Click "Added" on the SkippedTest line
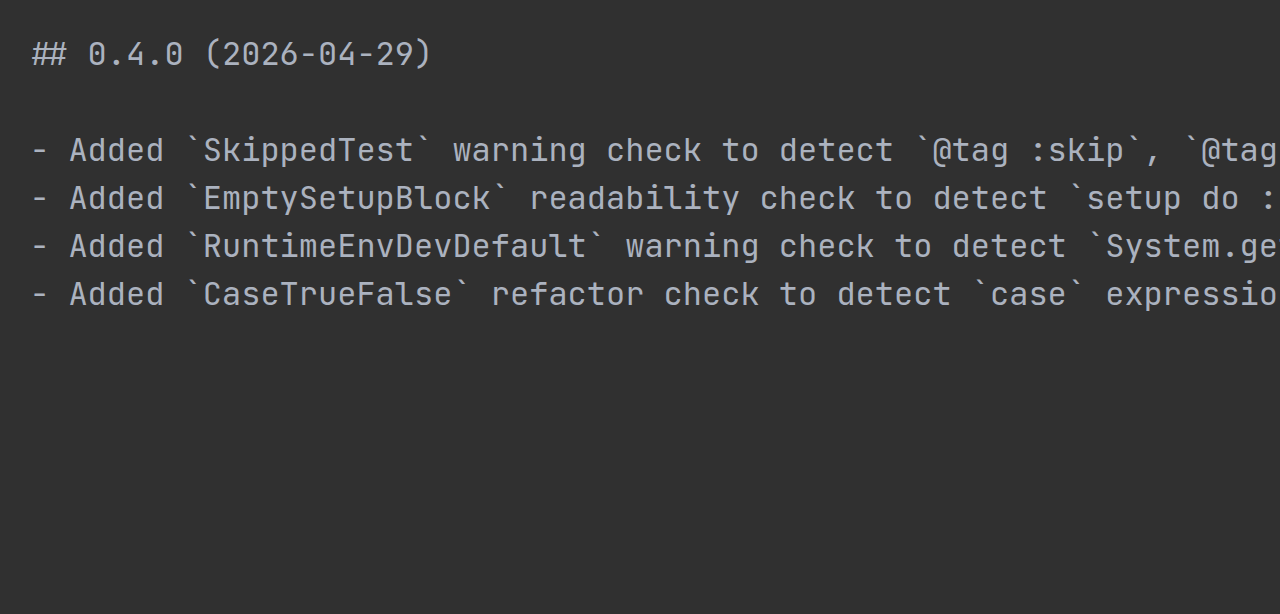 click(x=116, y=151)
